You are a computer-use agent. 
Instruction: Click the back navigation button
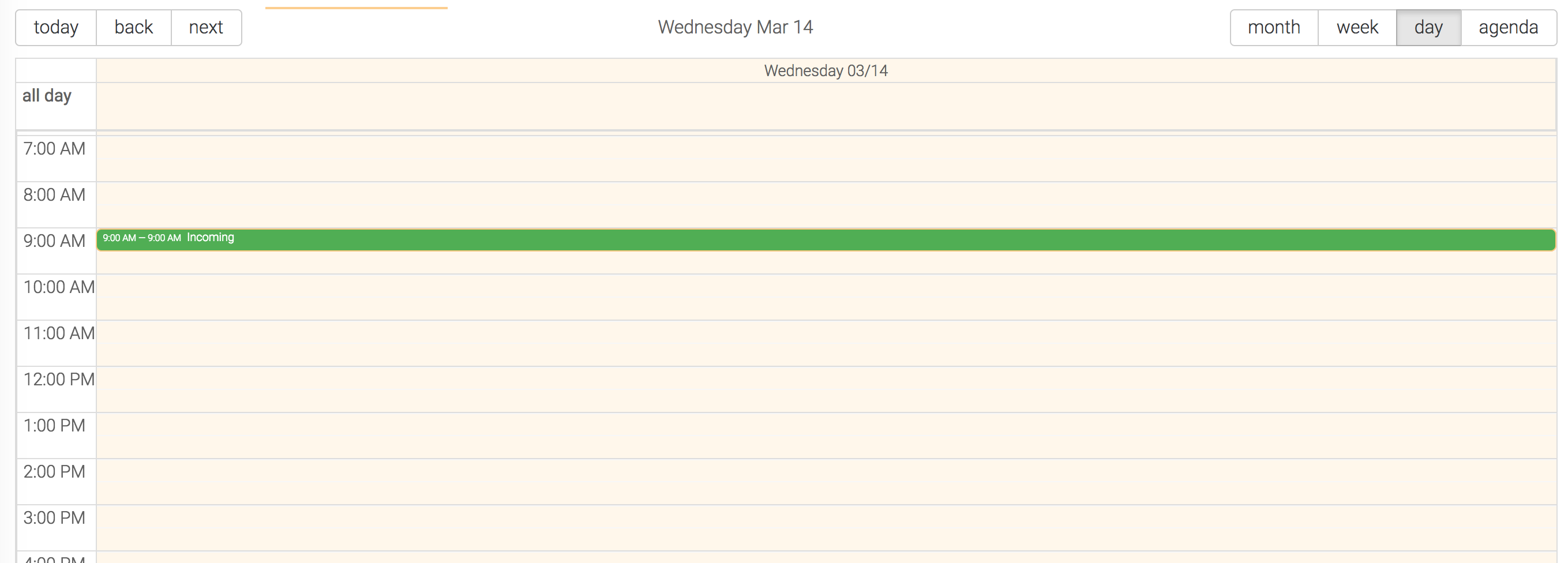(x=133, y=27)
